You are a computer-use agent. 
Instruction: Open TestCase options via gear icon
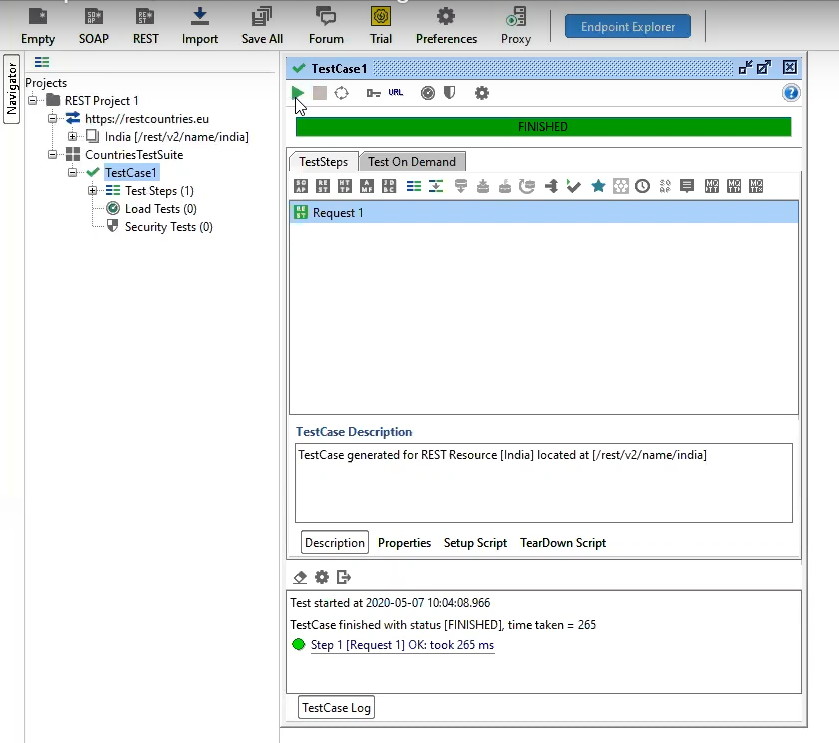[481, 92]
